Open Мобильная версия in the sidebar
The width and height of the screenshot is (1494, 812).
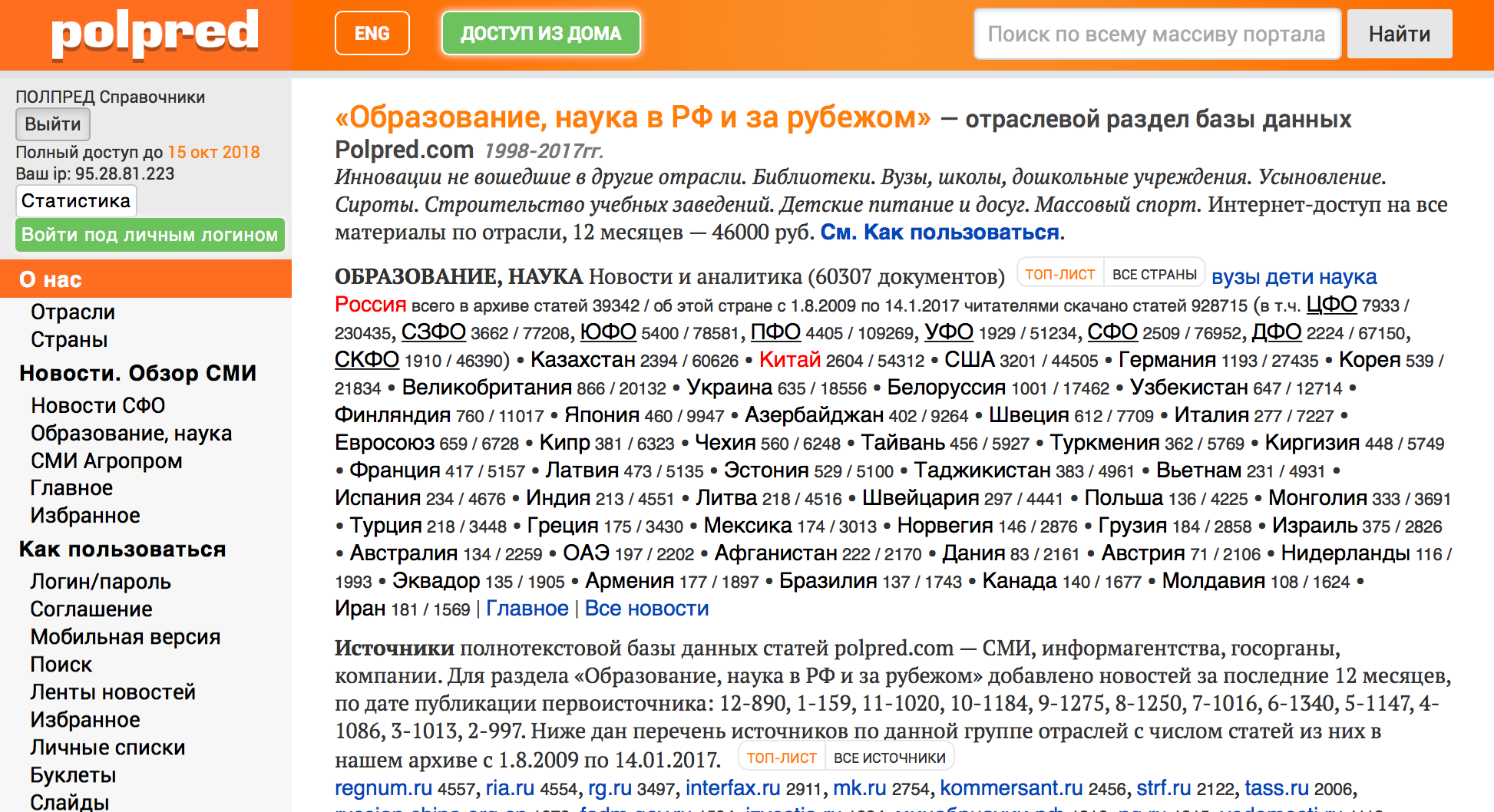click(125, 637)
